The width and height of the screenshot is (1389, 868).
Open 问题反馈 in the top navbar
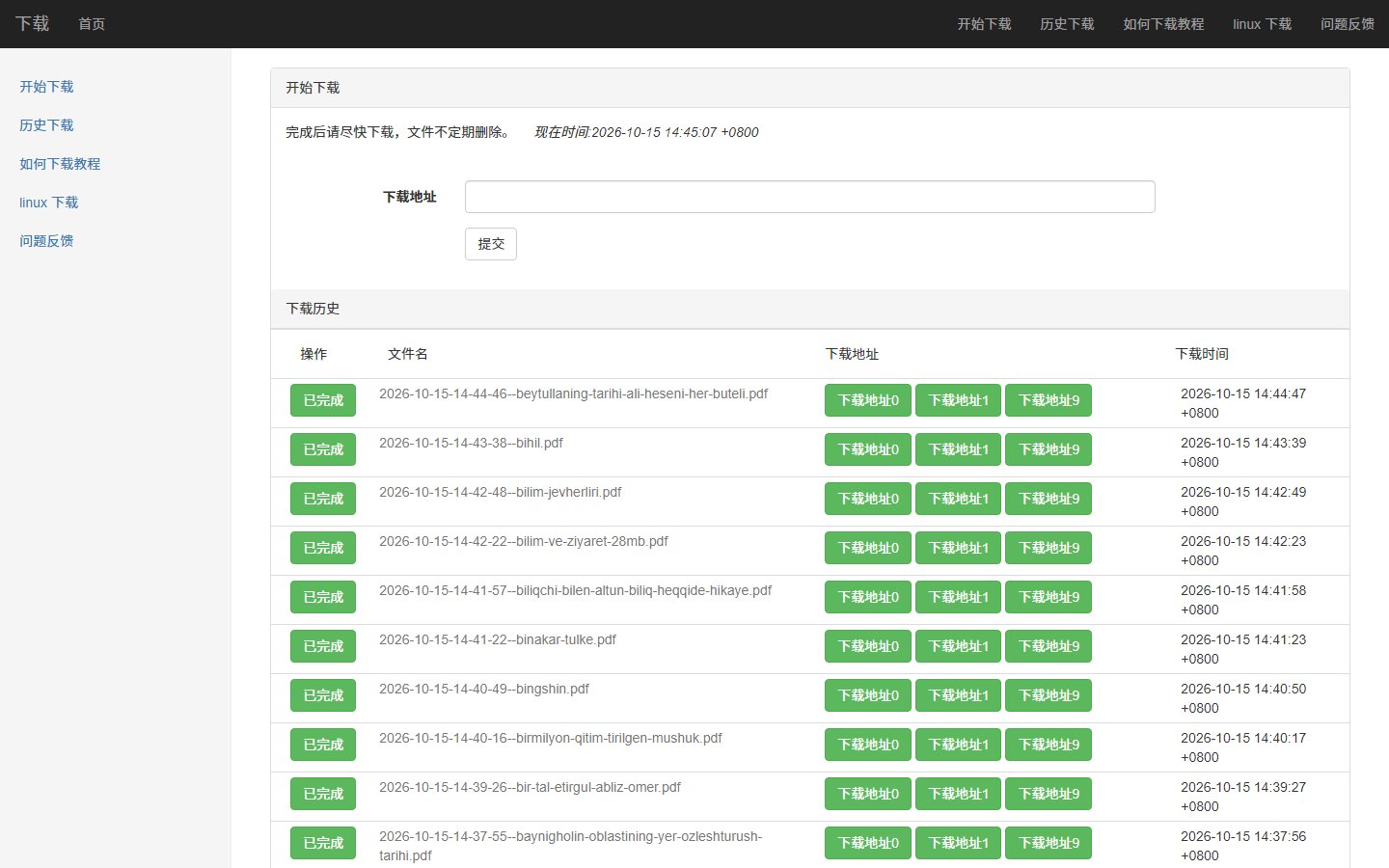1348,24
